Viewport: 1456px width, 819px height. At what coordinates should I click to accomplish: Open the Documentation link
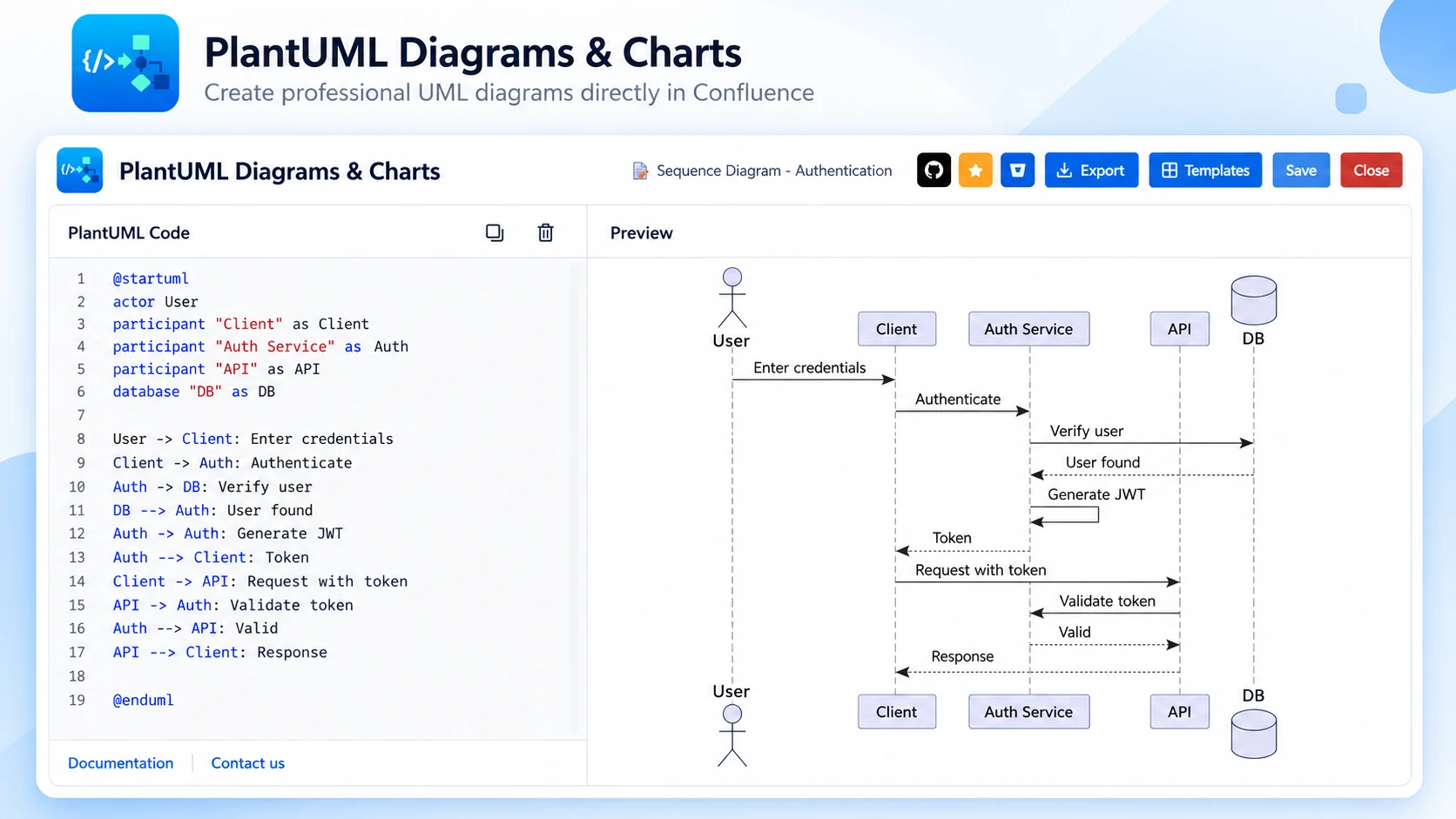121,763
